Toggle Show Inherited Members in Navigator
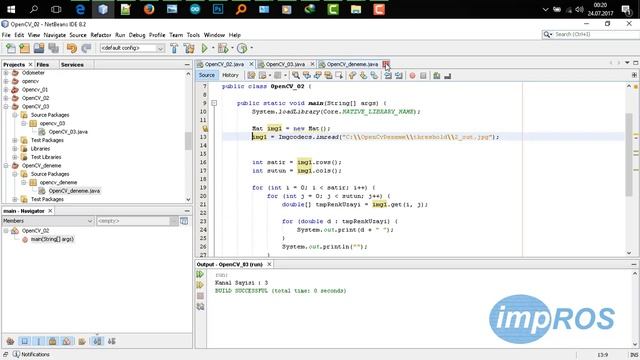Image resolution: width=640 pixels, height=360 pixels. coord(11,341)
